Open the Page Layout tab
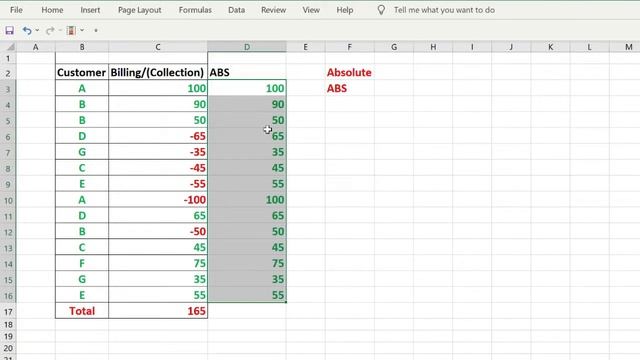The height and width of the screenshot is (360, 640). pos(140,10)
